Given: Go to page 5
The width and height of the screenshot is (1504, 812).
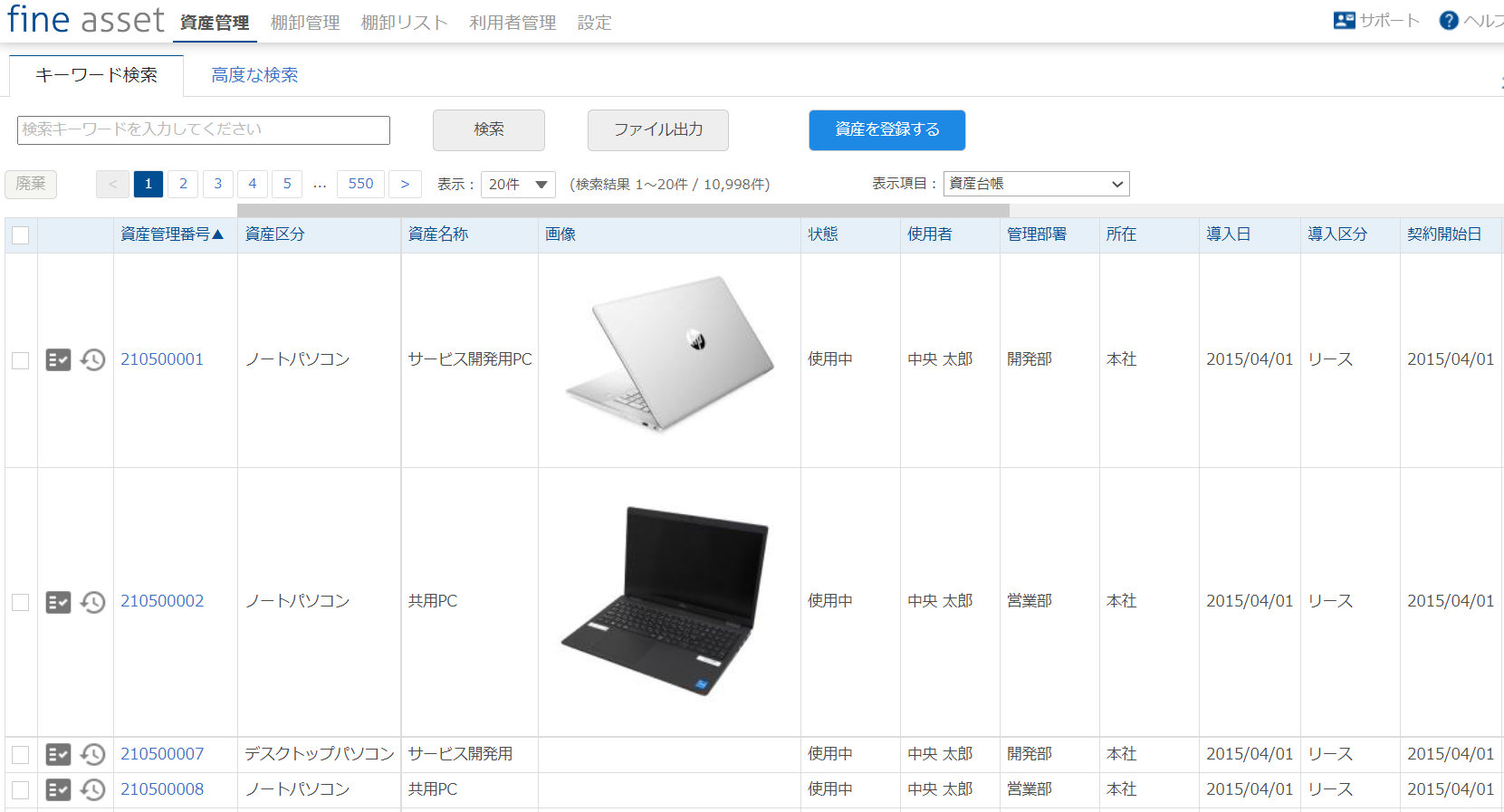Looking at the screenshot, I should pos(287,184).
